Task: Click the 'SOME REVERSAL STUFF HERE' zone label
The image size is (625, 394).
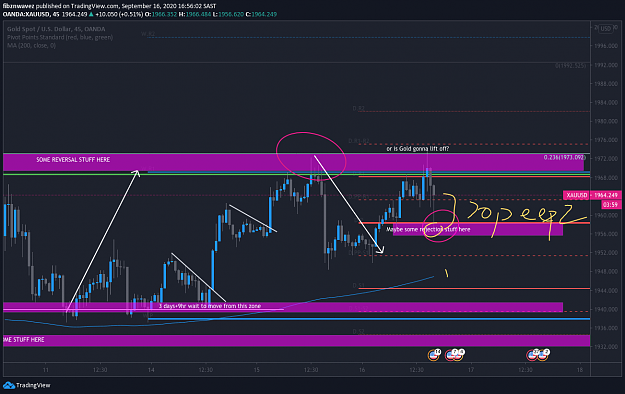Action: (73, 160)
